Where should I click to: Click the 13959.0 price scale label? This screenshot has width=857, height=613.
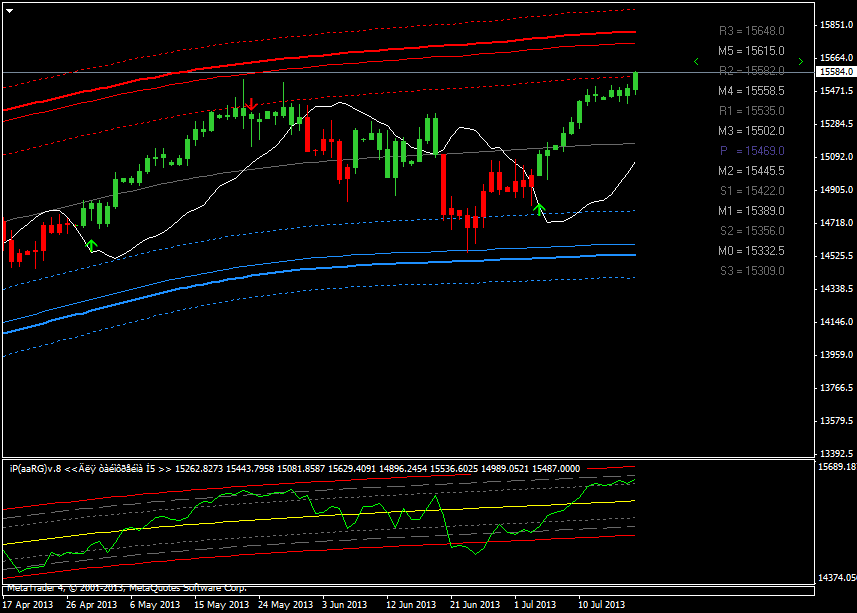pos(836,355)
